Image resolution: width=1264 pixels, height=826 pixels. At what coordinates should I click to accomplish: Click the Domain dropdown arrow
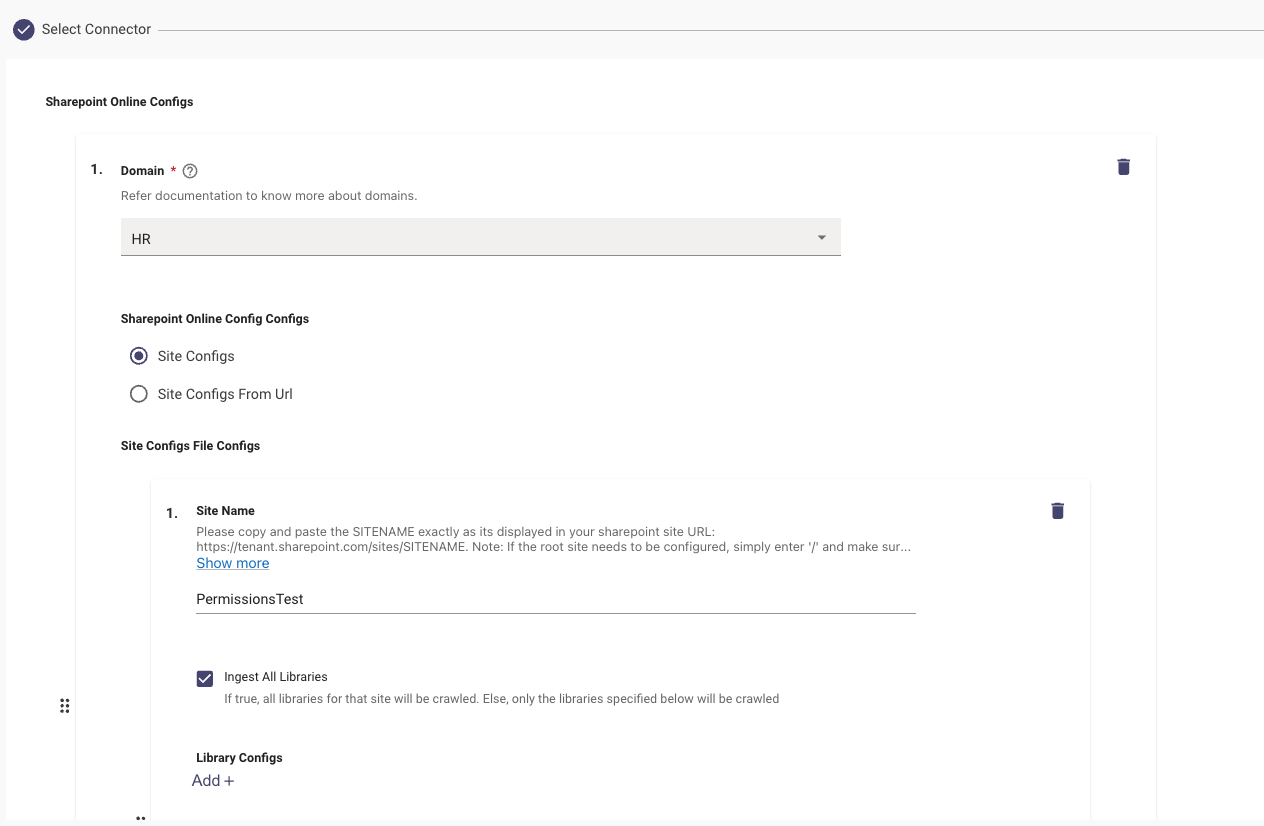822,238
